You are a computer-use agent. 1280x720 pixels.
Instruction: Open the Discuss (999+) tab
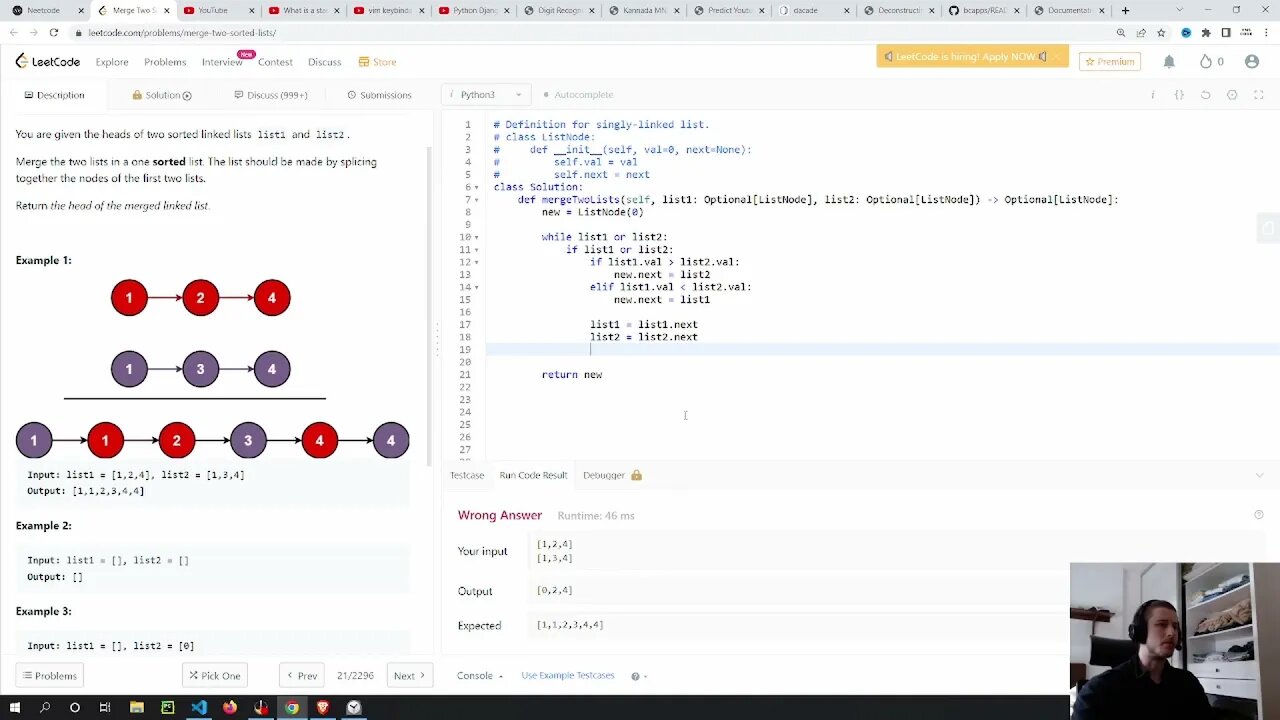(x=271, y=95)
